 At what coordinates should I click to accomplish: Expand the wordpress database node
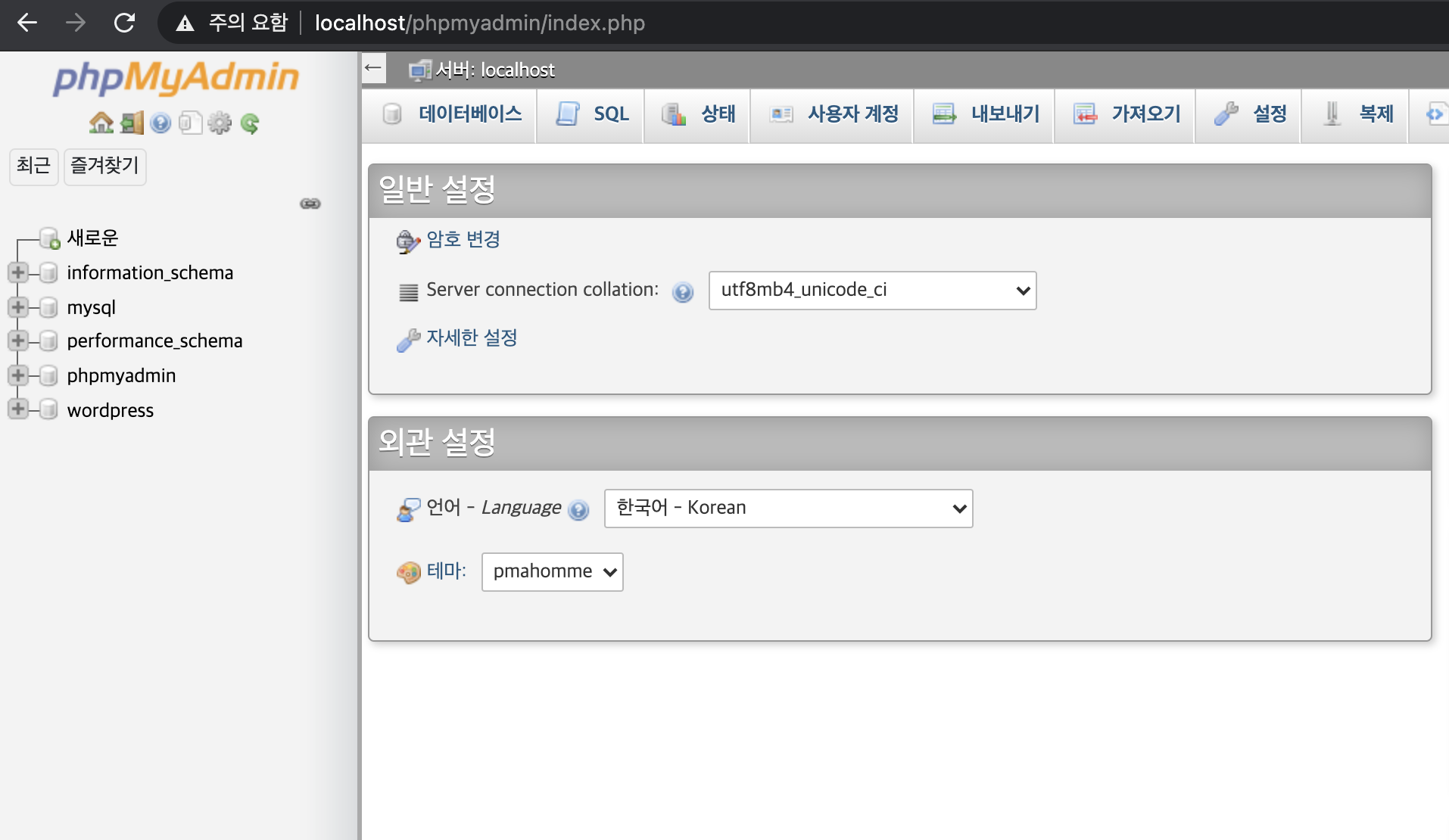[18, 409]
